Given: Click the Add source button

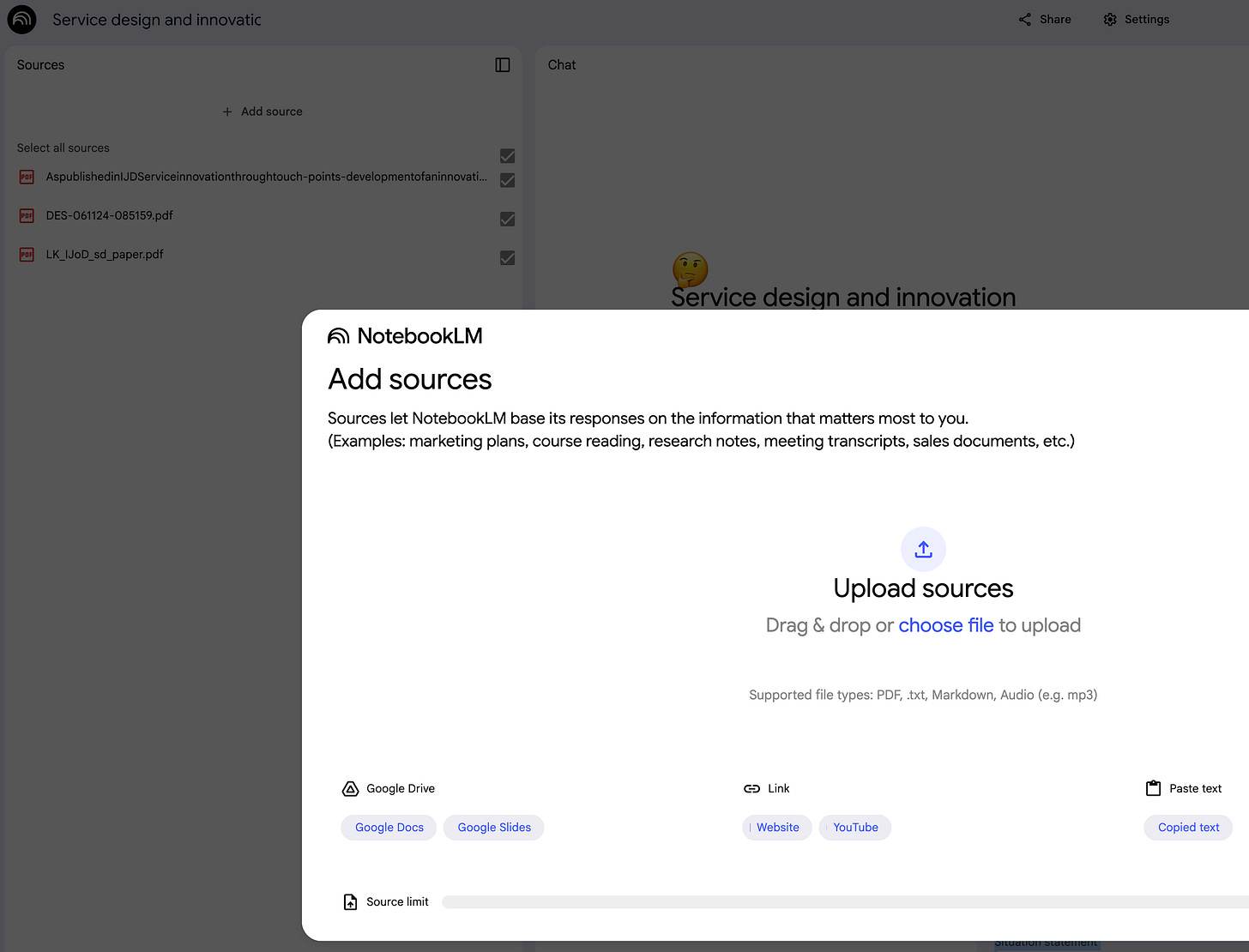Looking at the screenshot, I should coord(262,111).
